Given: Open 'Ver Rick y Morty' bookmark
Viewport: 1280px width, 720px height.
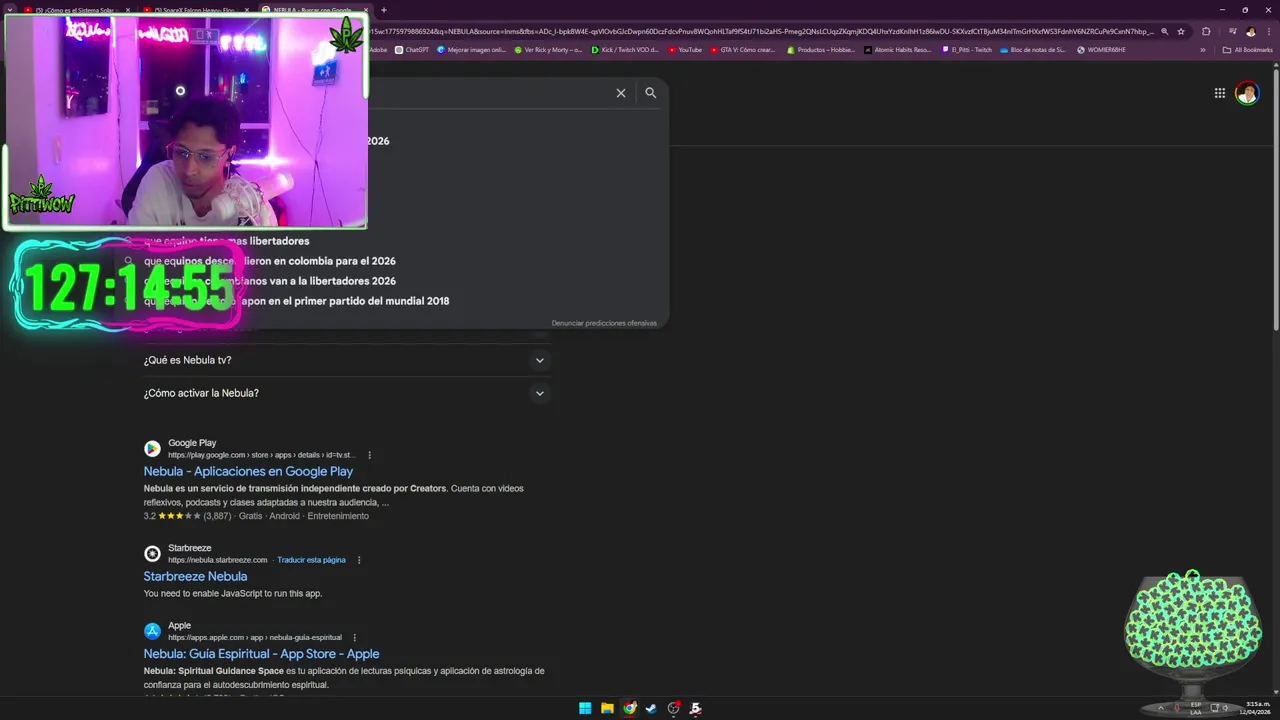Looking at the screenshot, I should tap(548, 50).
